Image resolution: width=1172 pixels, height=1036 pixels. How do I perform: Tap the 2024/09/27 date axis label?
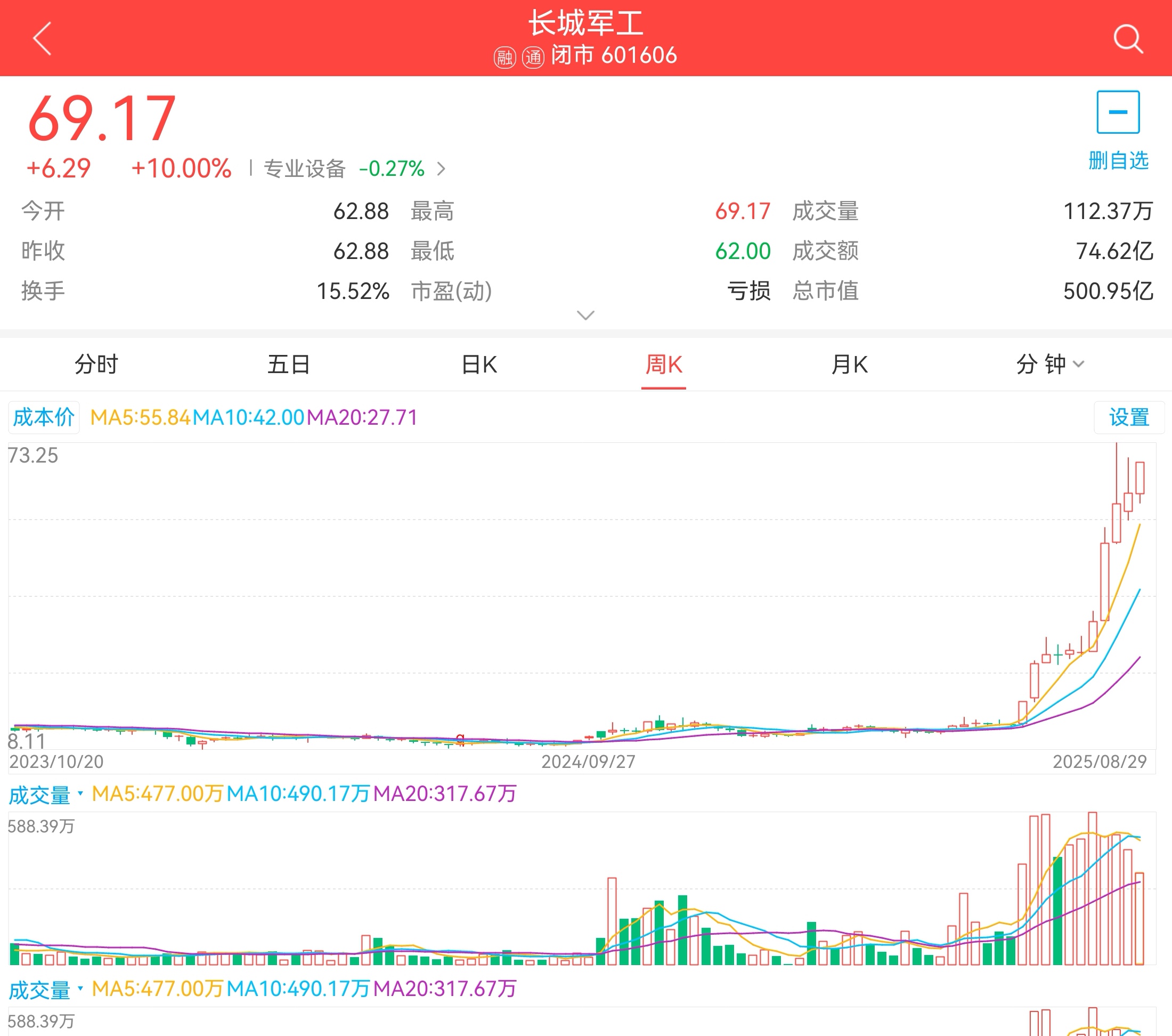click(588, 762)
